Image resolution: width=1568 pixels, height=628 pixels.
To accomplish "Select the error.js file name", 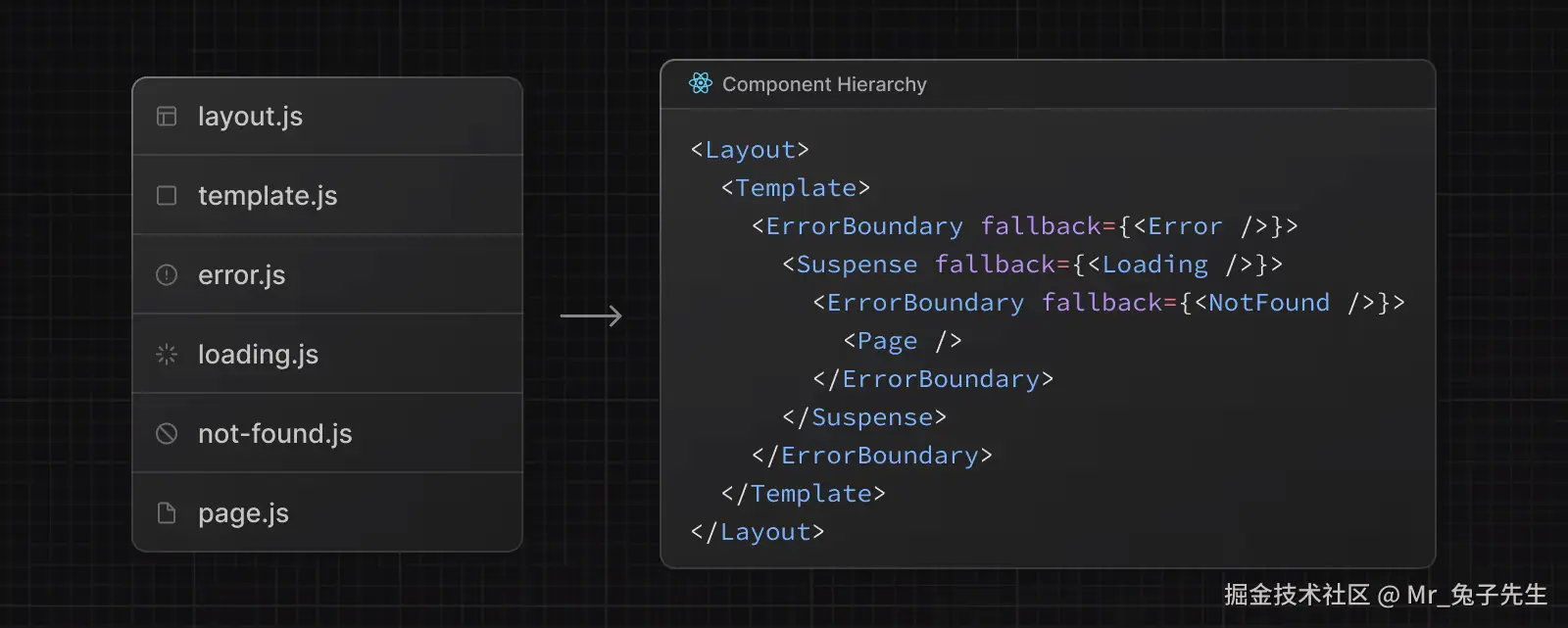I will coord(241,275).
